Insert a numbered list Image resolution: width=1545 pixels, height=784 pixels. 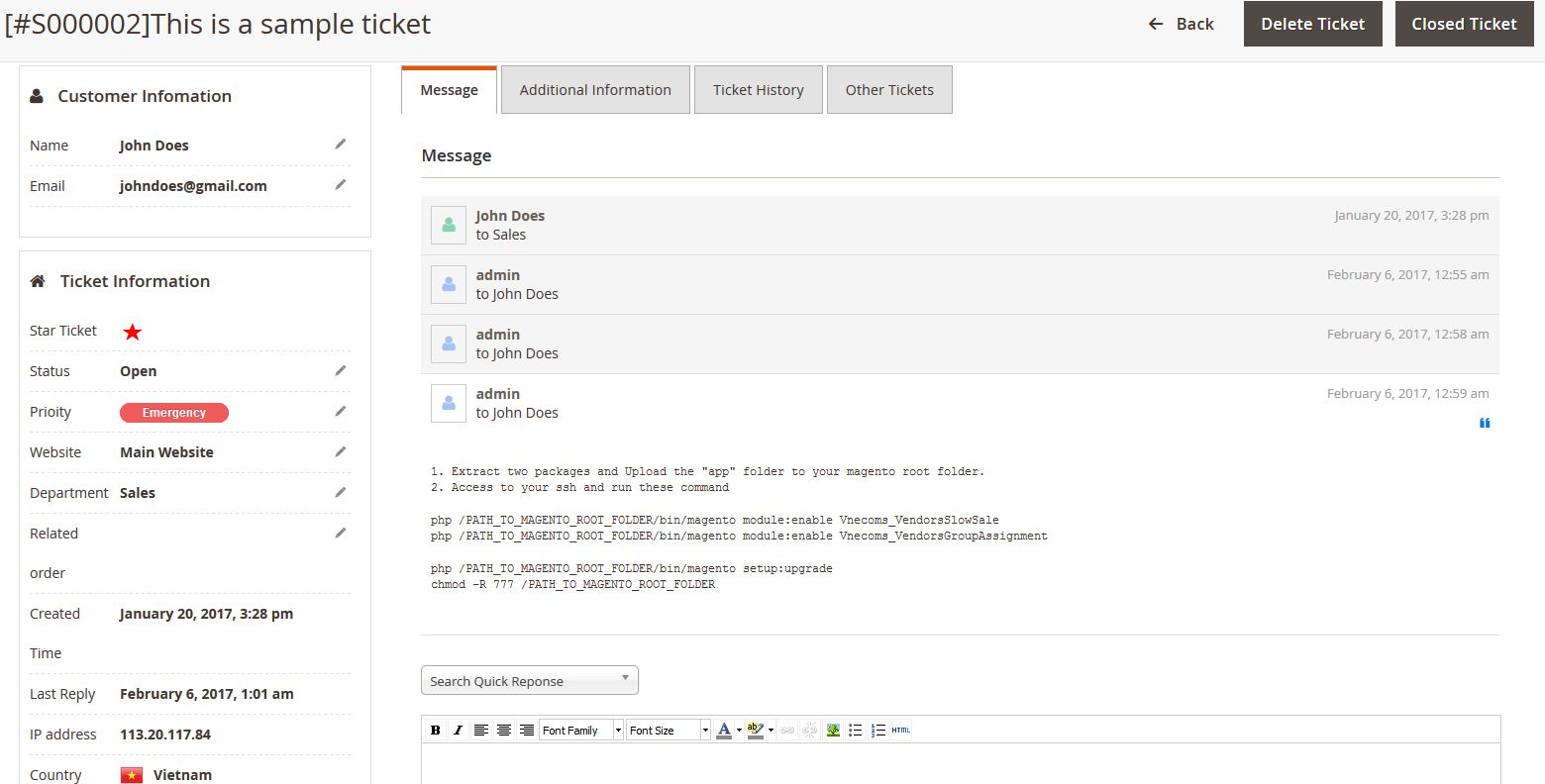[878, 730]
